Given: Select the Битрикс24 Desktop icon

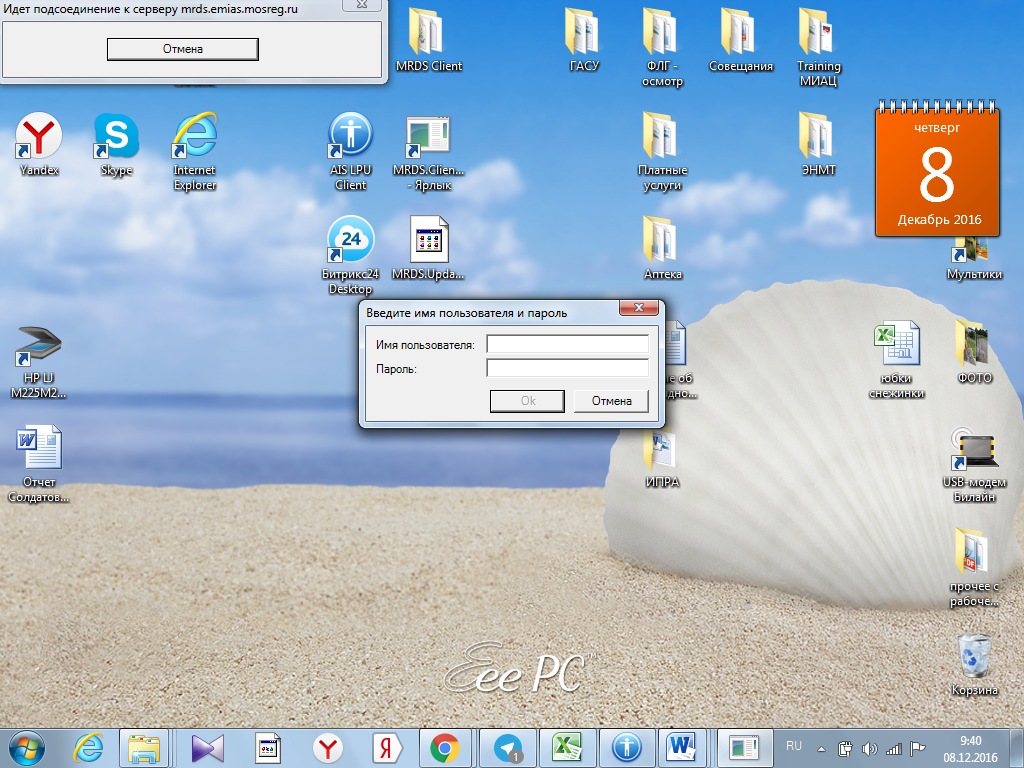Looking at the screenshot, I should tap(351, 255).
